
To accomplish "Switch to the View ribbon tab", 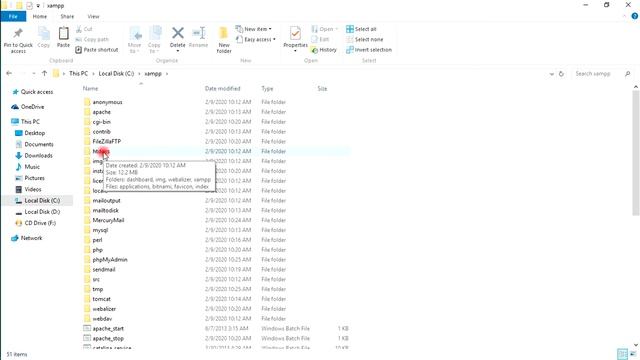I will 93,16.
